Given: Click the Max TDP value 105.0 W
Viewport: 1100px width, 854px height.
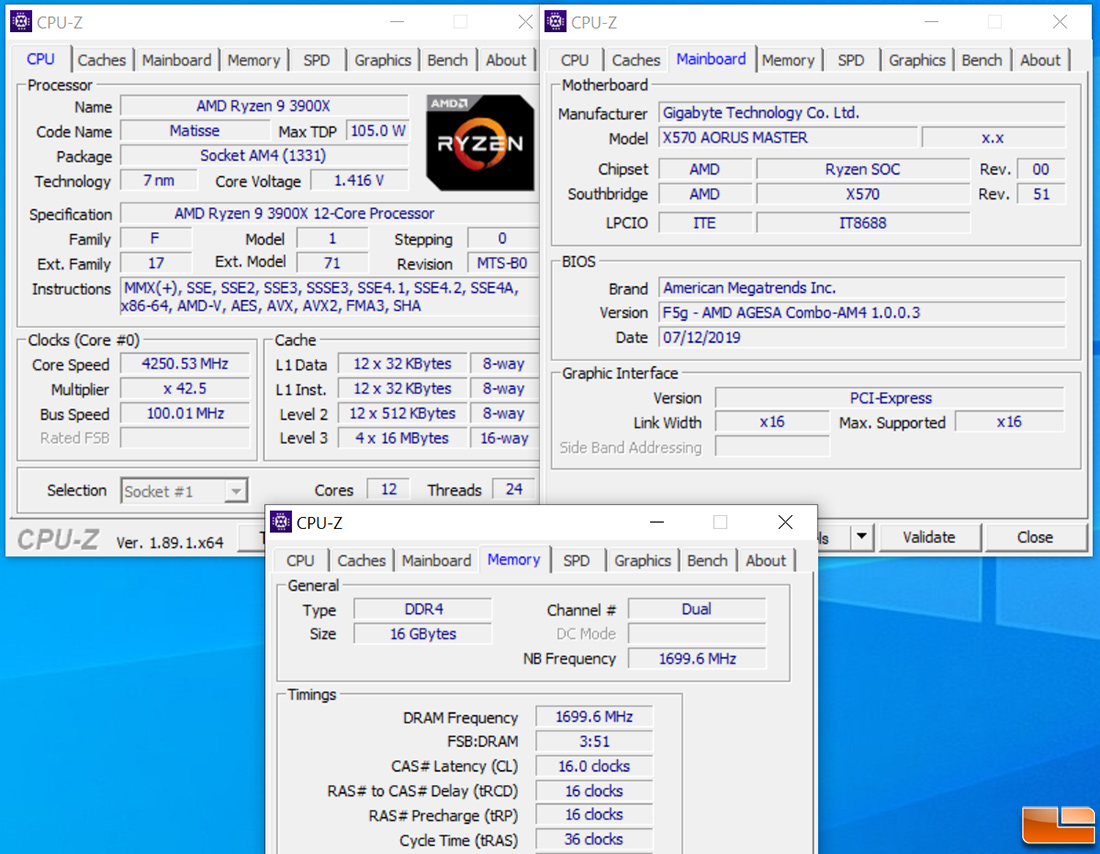Looking at the screenshot, I should click(378, 131).
